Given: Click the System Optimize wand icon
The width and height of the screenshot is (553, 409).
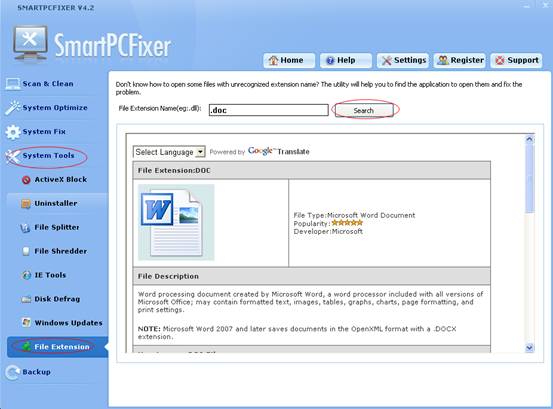Looking at the screenshot, I should click(x=13, y=108).
